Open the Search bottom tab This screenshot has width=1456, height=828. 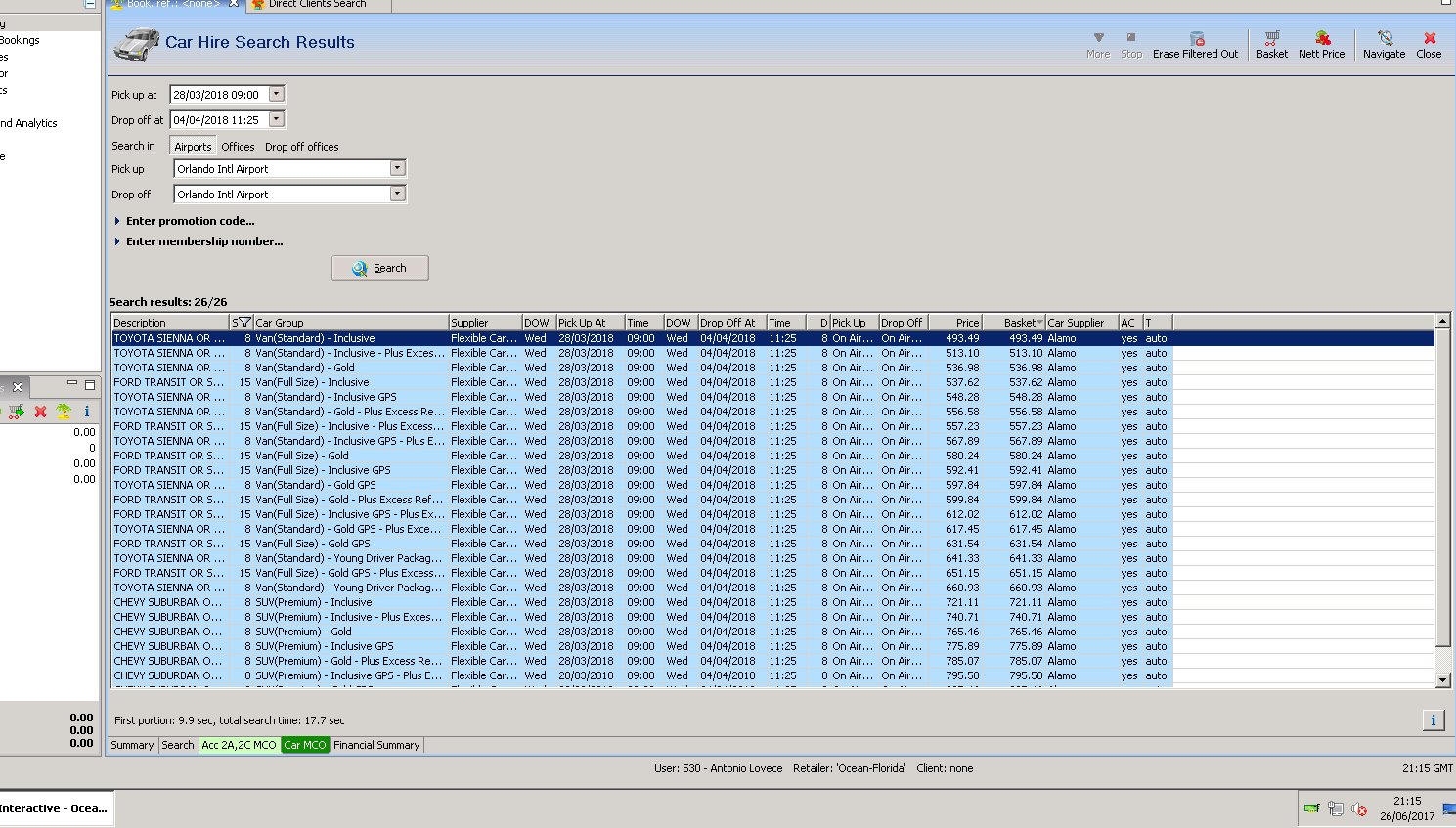[x=178, y=745]
